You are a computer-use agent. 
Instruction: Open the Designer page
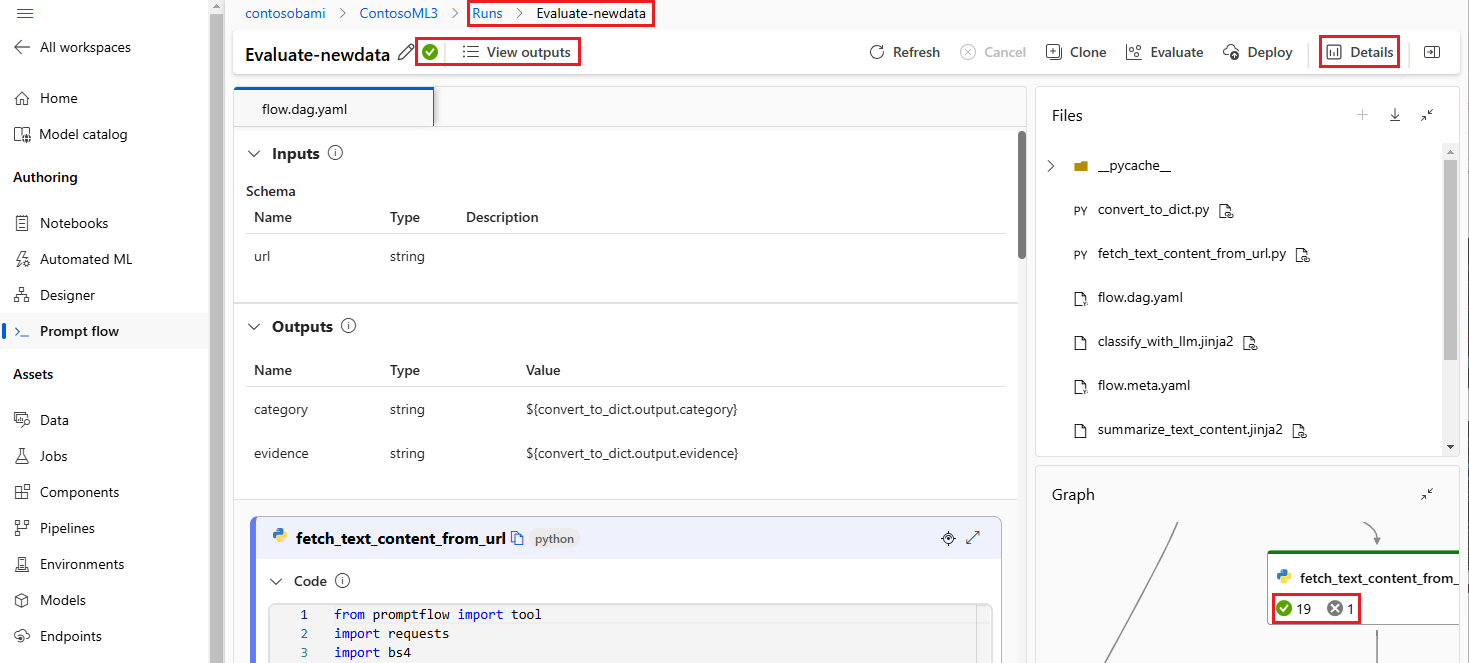coord(55,295)
